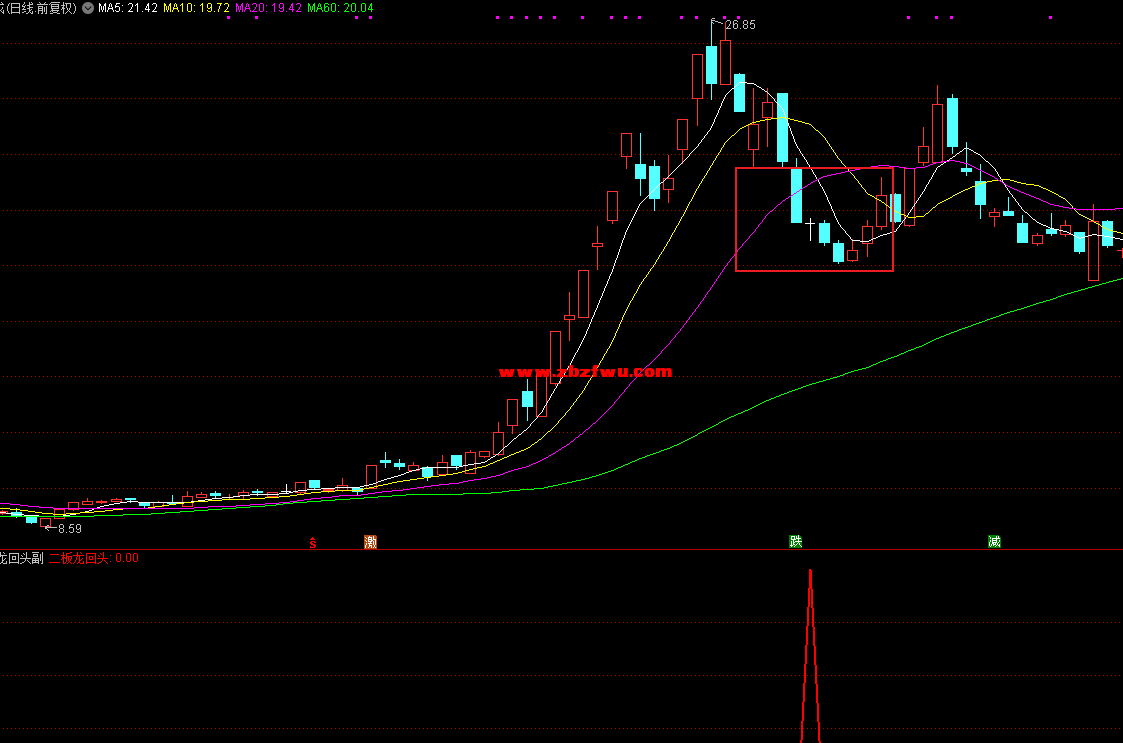
Task: Click the 26.85 high price label
Action: click(740, 25)
